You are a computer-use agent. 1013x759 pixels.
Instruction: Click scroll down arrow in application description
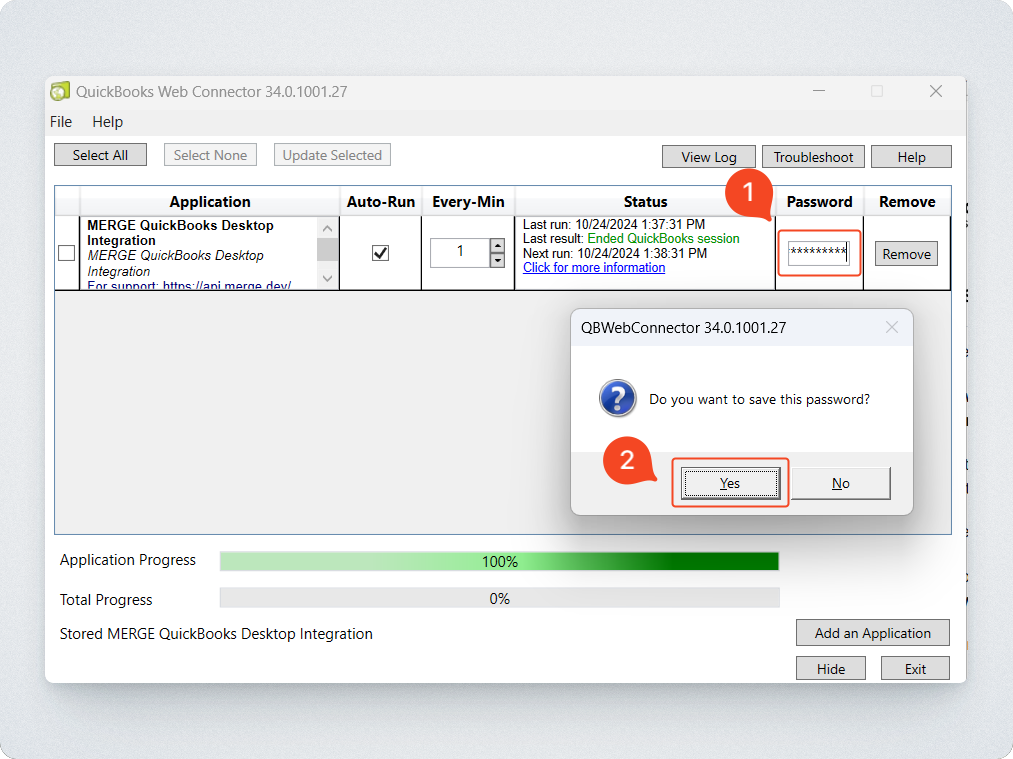tap(328, 278)
